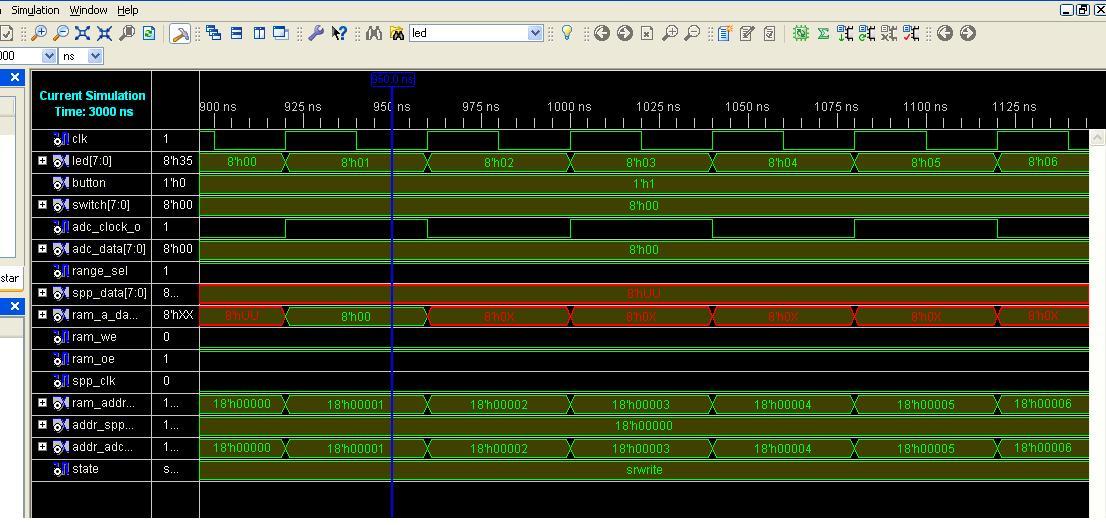Screen dimensions: 1106x525
Task: Click Zoom Out beside the blue expand arrows
Action: click(x=61, y=33)
